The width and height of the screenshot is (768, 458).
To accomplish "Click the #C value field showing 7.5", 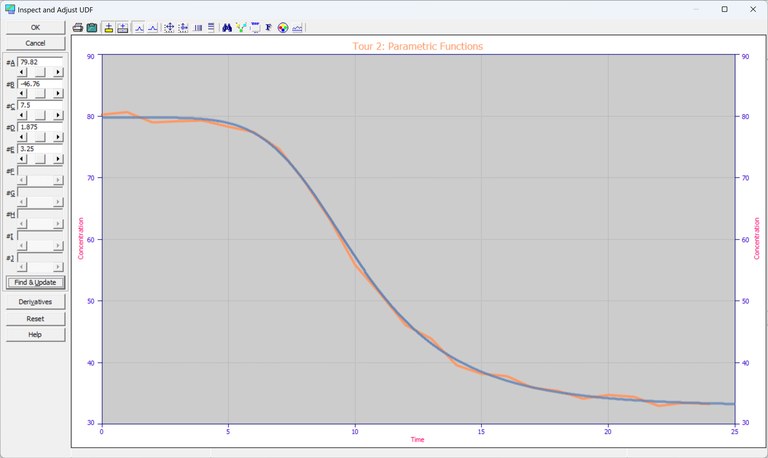I will coord(40,105).
